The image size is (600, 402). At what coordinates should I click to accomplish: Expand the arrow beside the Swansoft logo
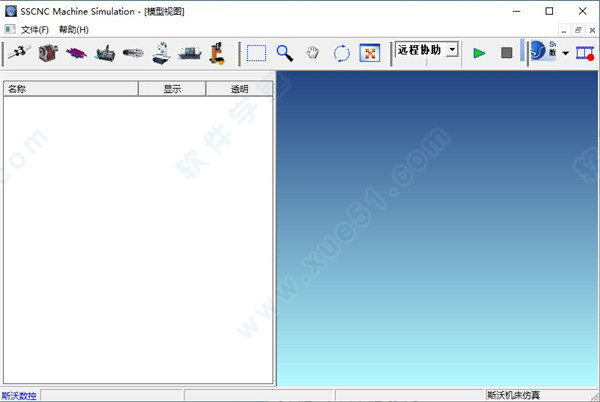[566, 53]
